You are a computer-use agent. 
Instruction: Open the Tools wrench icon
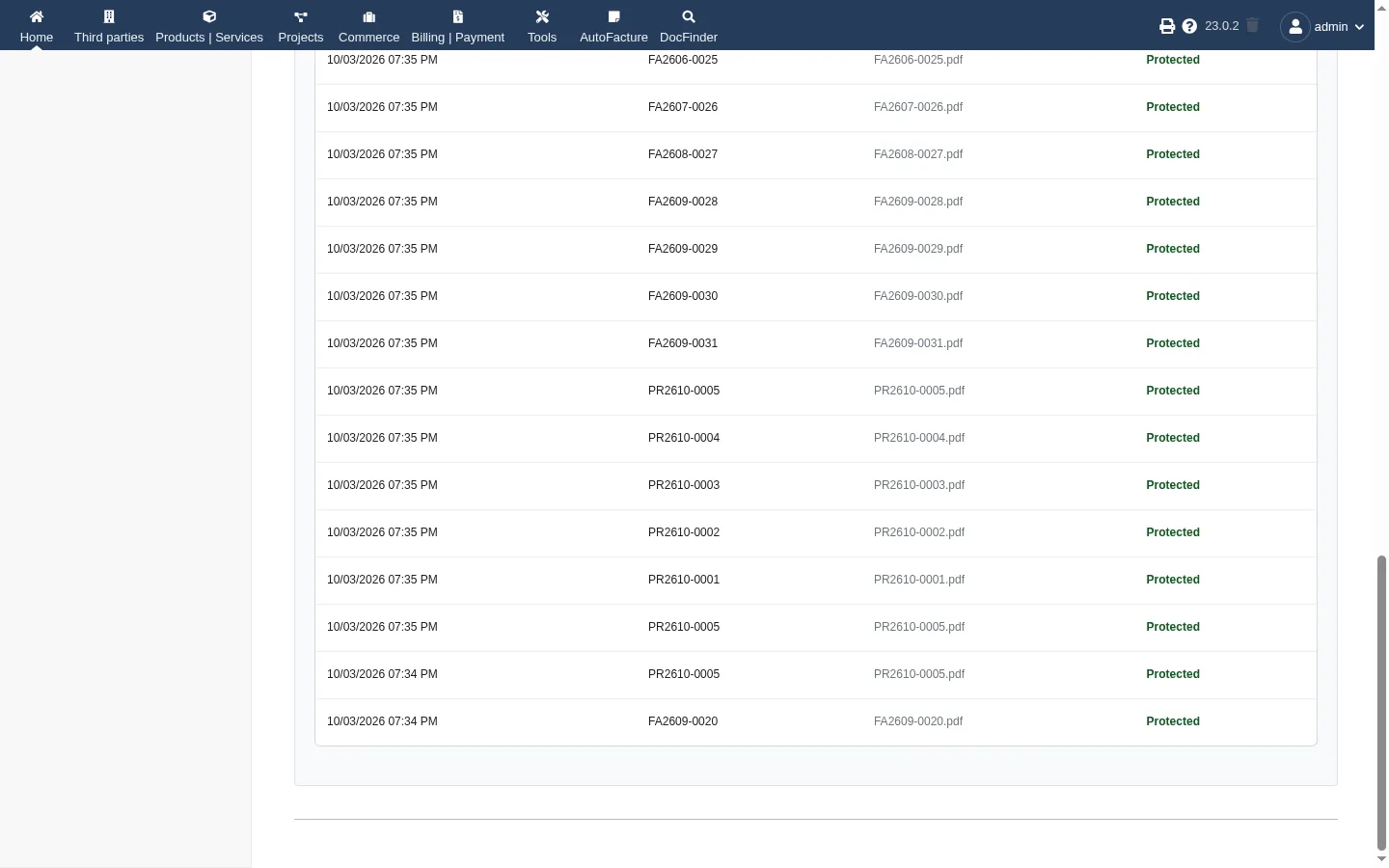542,16
